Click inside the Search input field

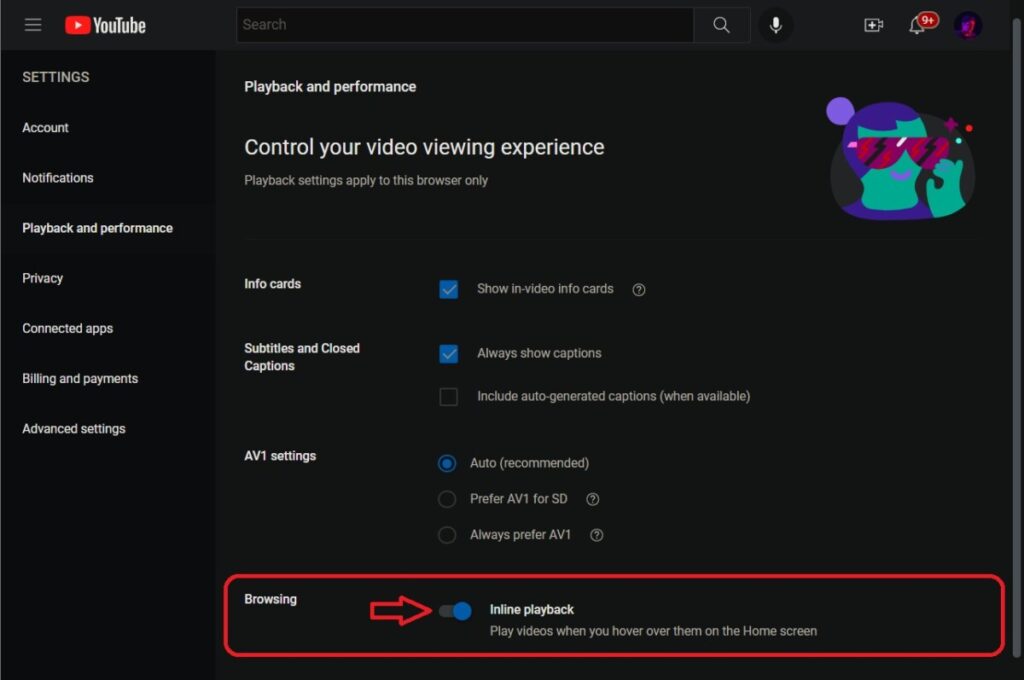pos(460,25)
